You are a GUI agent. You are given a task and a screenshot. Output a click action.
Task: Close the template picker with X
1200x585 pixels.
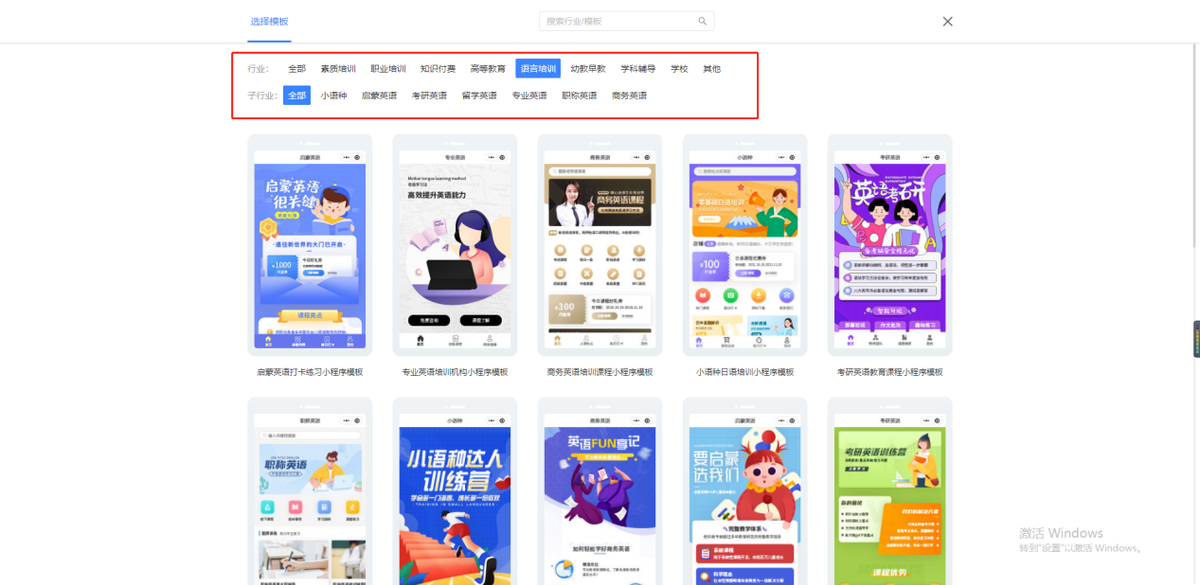(948, 21)
